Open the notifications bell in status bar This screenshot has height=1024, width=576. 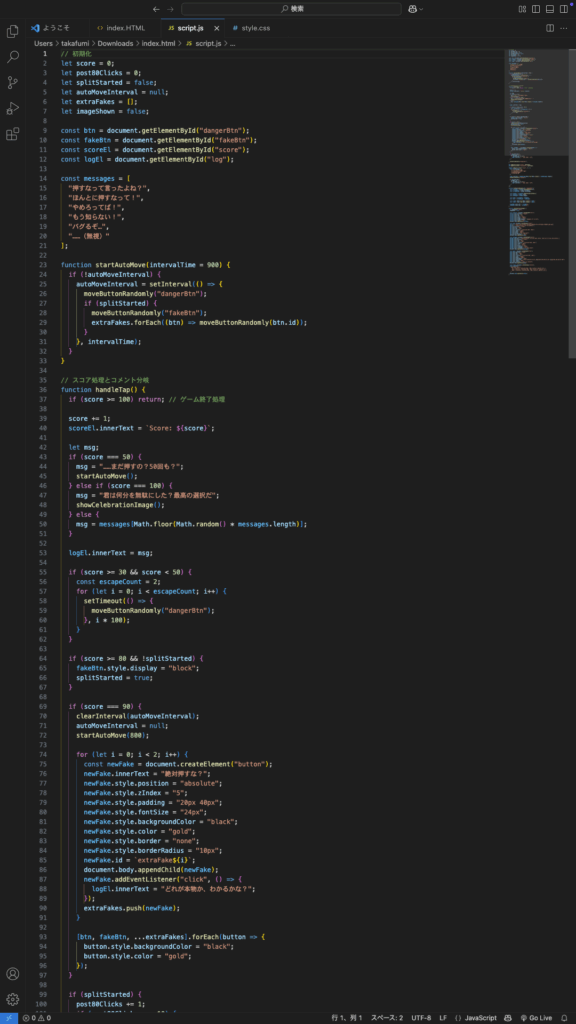564,1017
